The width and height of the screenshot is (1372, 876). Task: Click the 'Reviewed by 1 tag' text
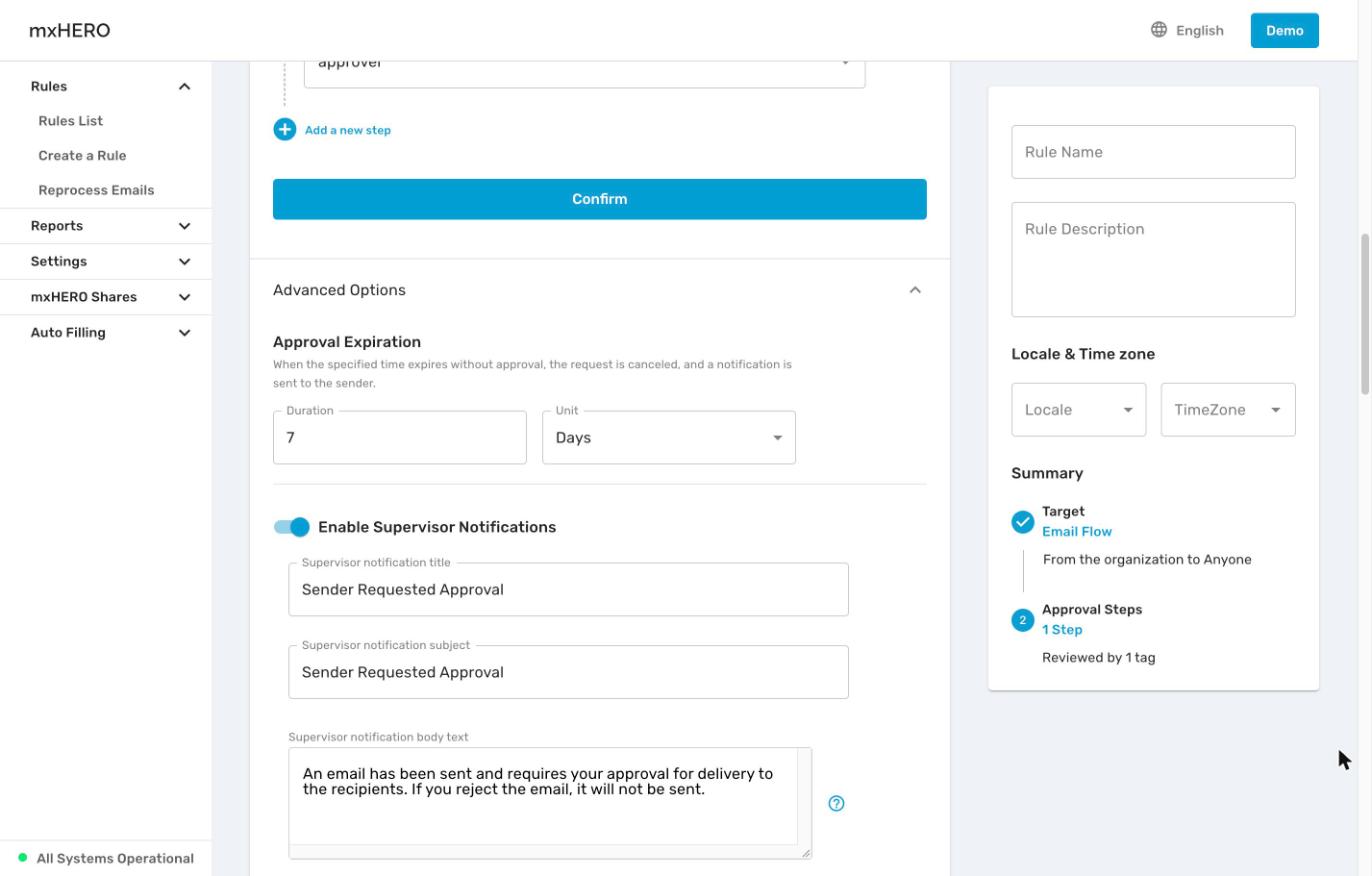(x=1099, y=658)
